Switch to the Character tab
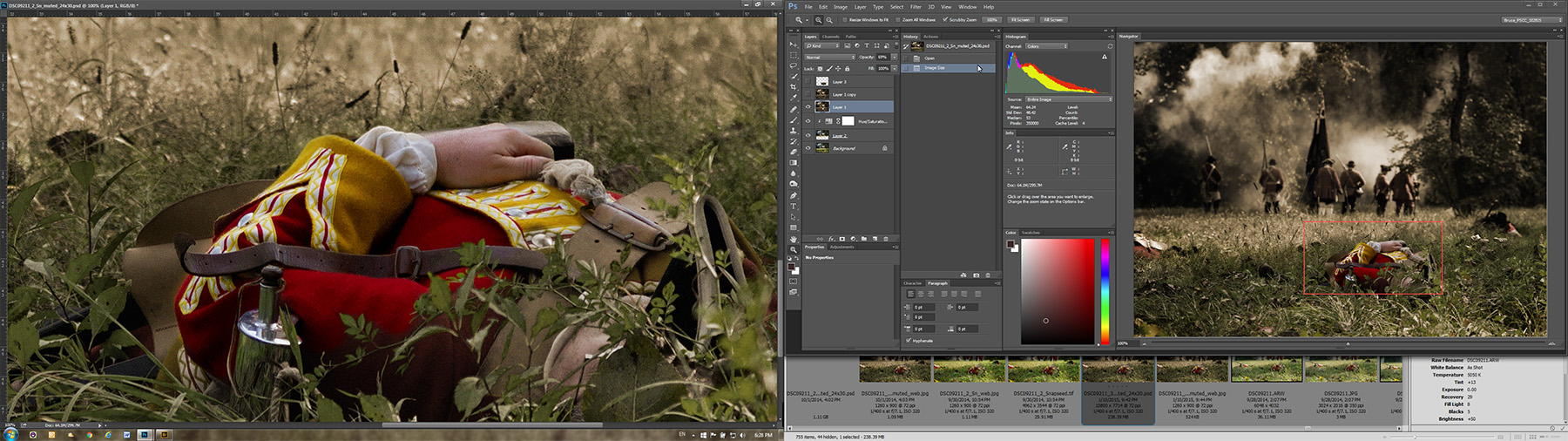 coord(912,283)
